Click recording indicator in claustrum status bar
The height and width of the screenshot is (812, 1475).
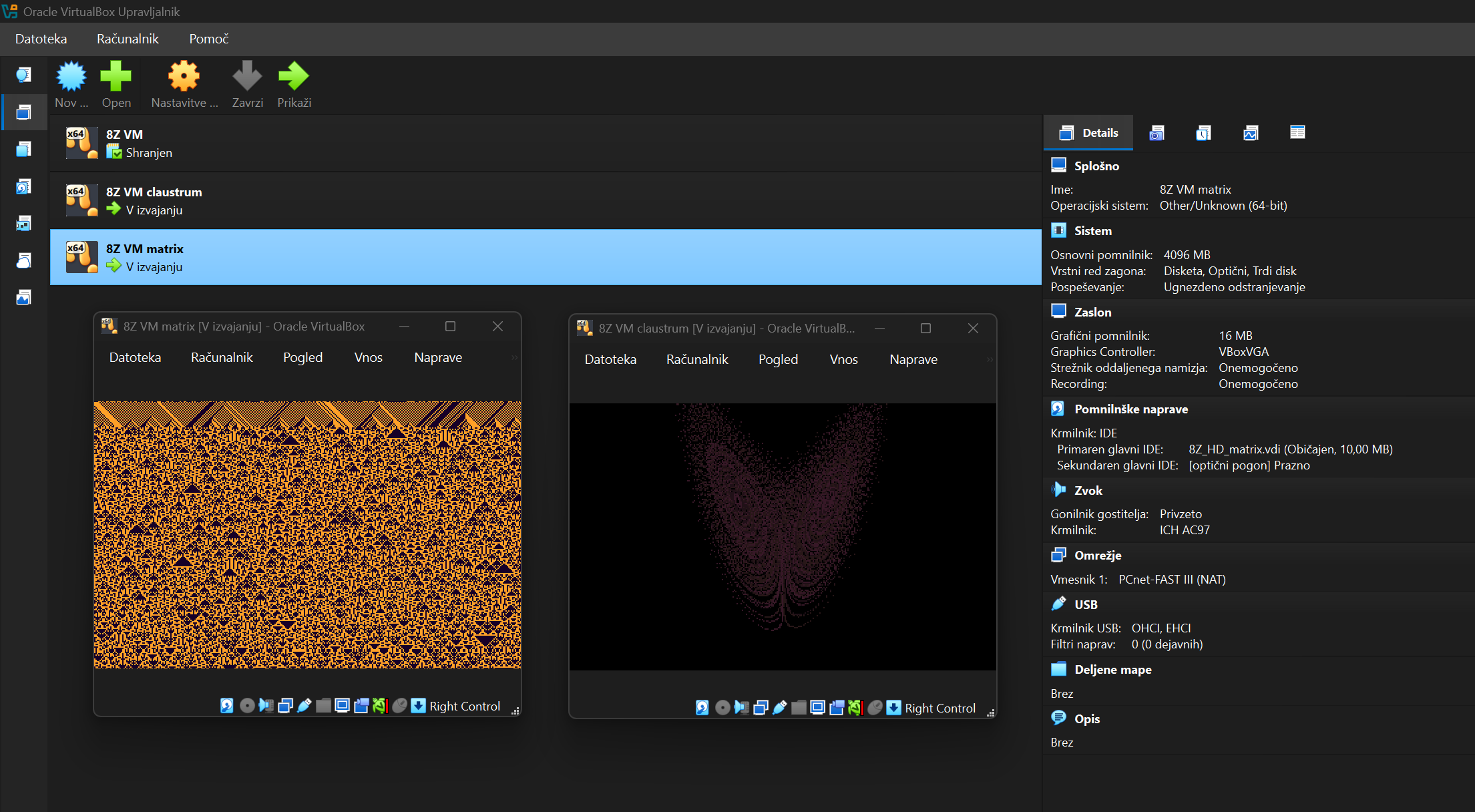837,708
